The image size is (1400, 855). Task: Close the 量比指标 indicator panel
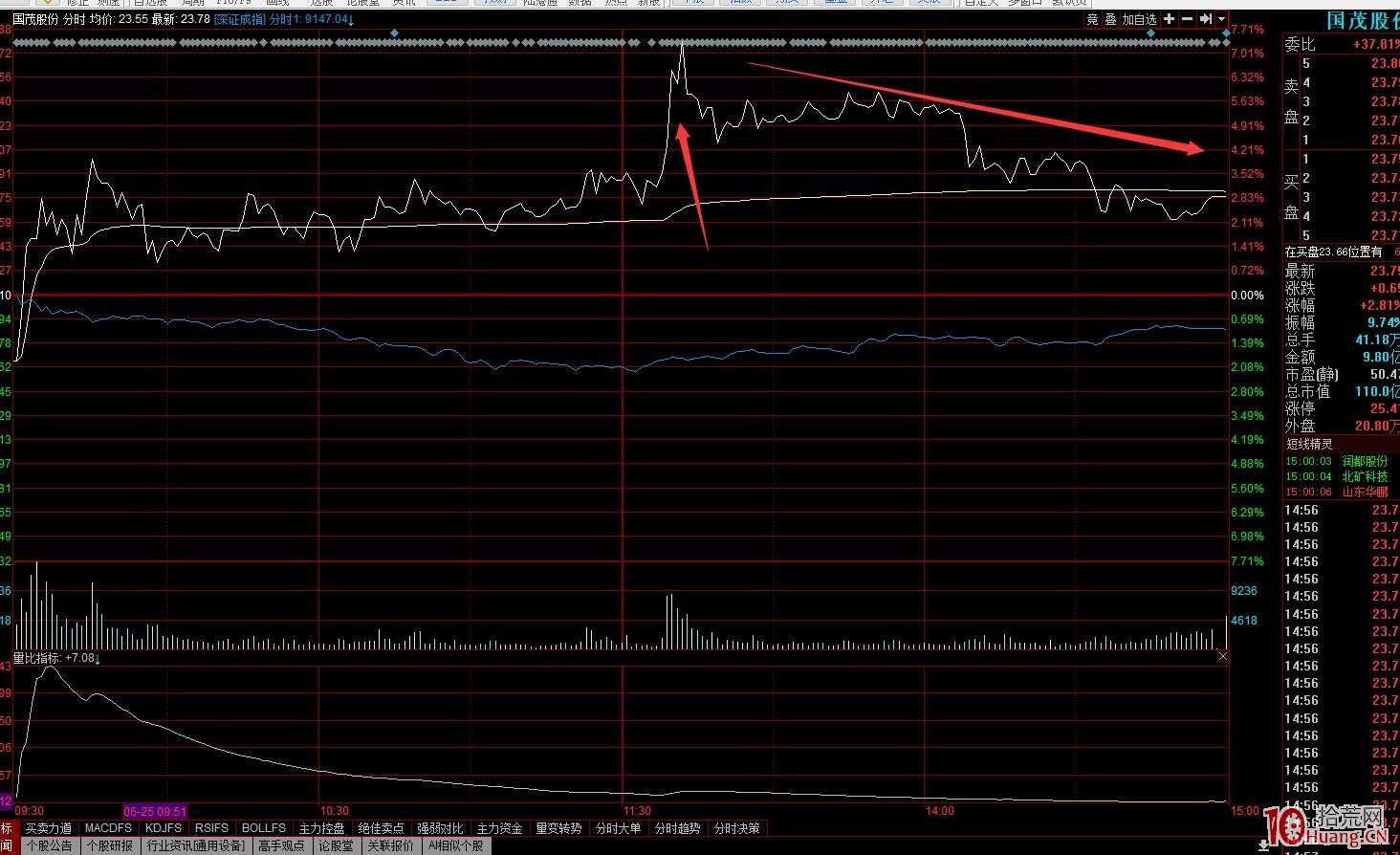[1222, 657]
